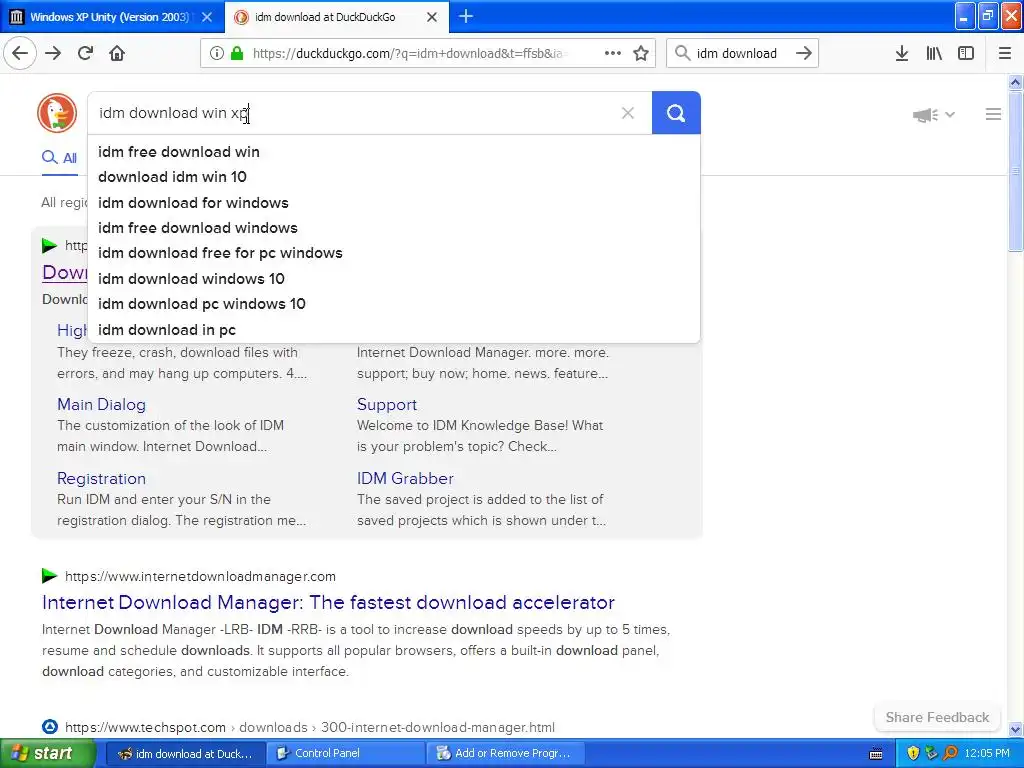
Task: Click green arrow favicon of internetdownloadmanager.com result
Action: pyautogui.click(x=49, y=575)
